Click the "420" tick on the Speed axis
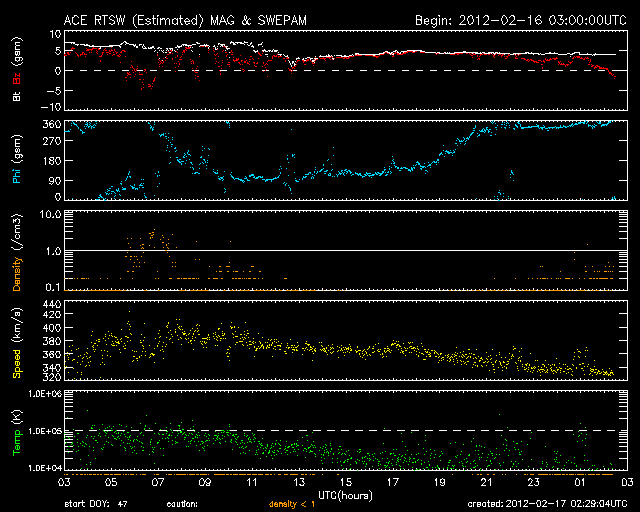Viewport: 640px width, 512px height. tap(51, 314)
